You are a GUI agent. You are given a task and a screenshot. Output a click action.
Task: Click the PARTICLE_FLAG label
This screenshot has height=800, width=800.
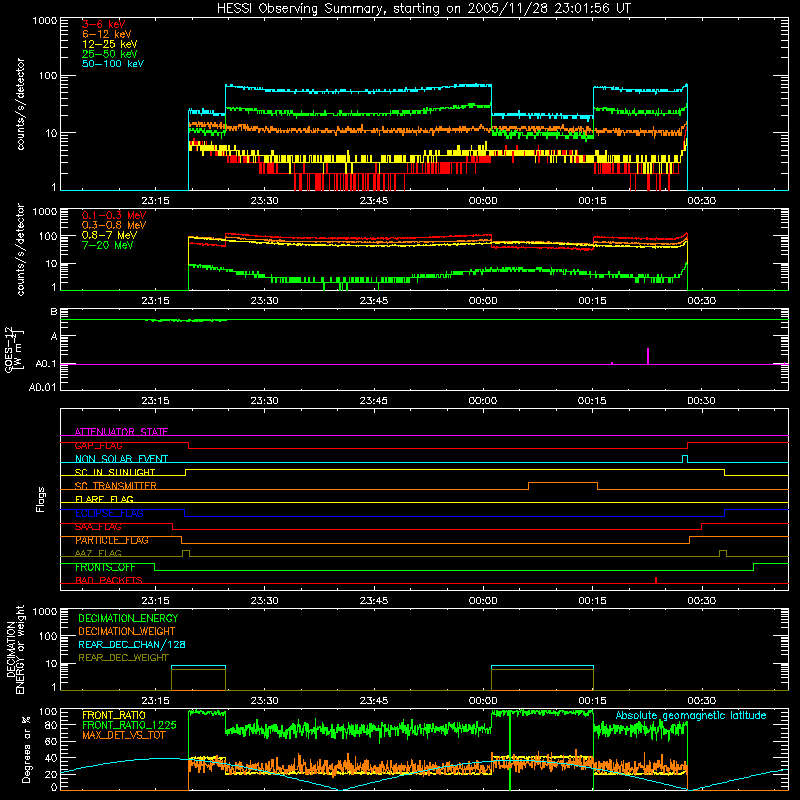[112, 540]
